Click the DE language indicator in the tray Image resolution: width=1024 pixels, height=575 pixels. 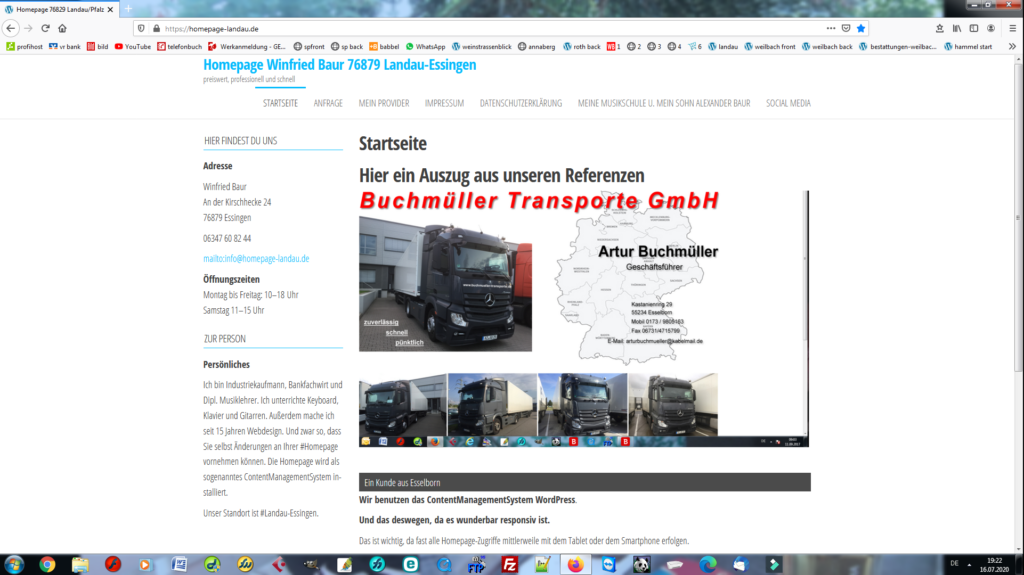click(x=954, y=563)
